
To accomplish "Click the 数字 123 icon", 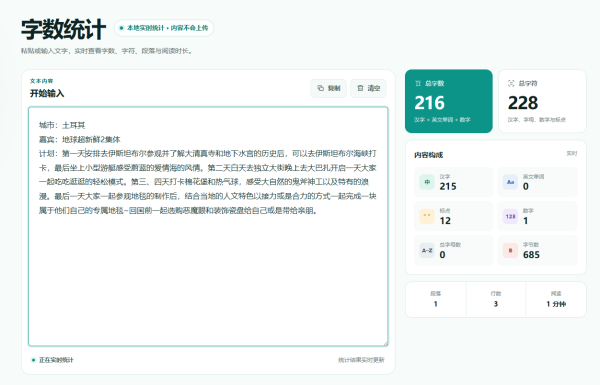I will tap(510, 216).
